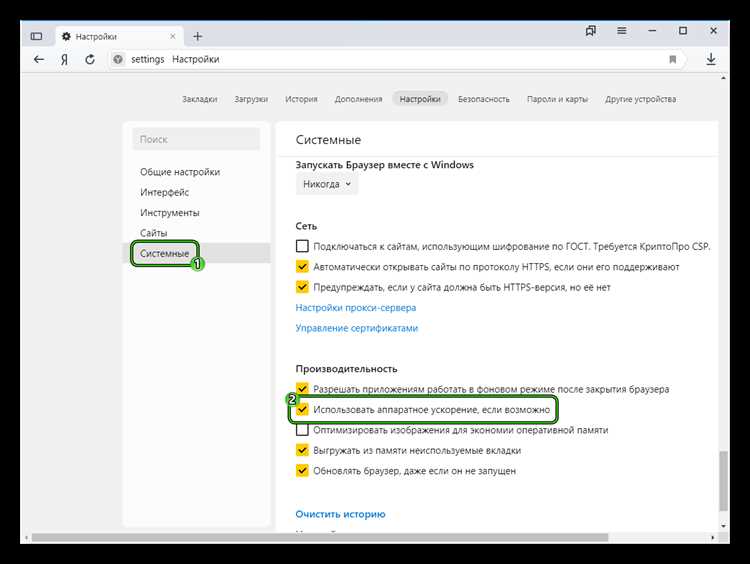Click the vertical scrollbar thumb

(723, 481)
